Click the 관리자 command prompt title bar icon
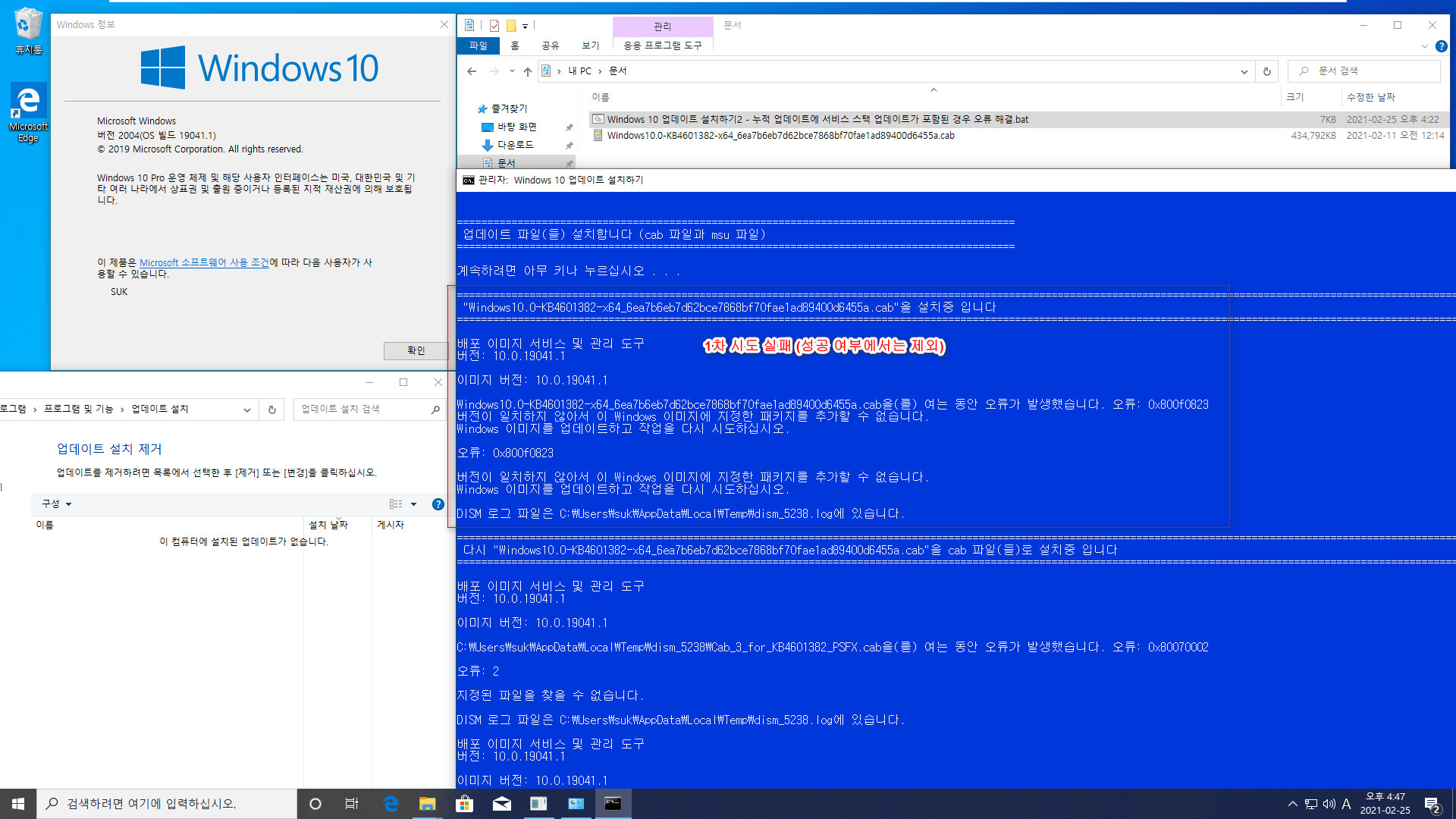This screenshot has height=819, width=1456. tap(469, 180)
